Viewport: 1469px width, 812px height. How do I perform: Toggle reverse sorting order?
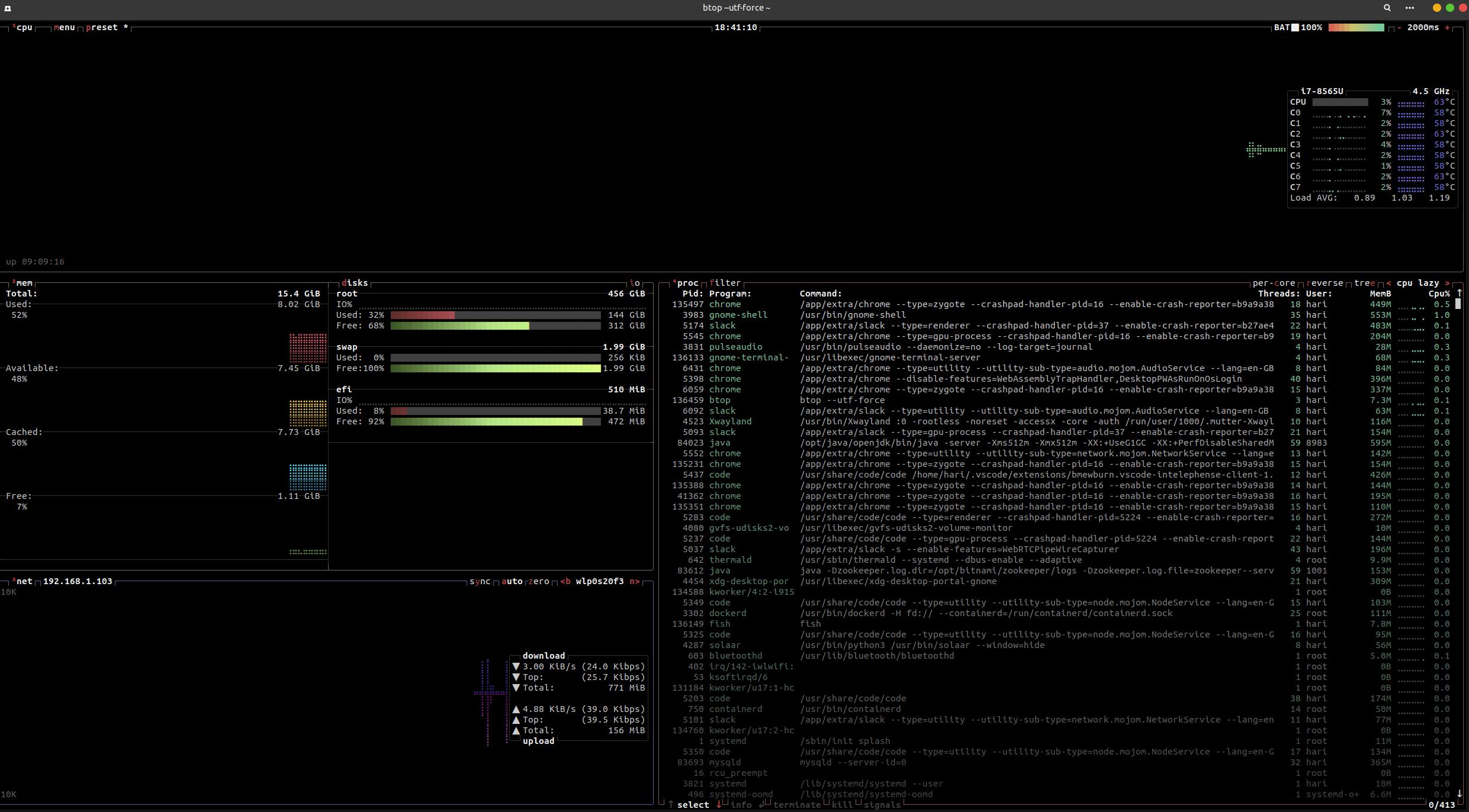(x=1325, y=283)
